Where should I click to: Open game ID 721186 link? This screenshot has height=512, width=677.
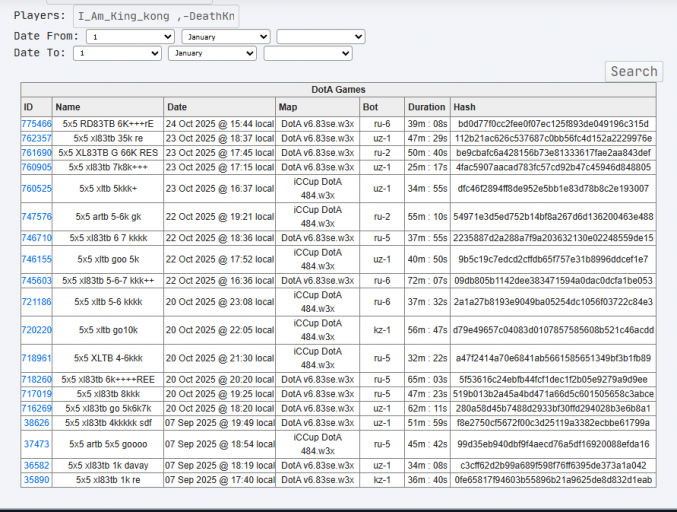click(x=36, y=302)
